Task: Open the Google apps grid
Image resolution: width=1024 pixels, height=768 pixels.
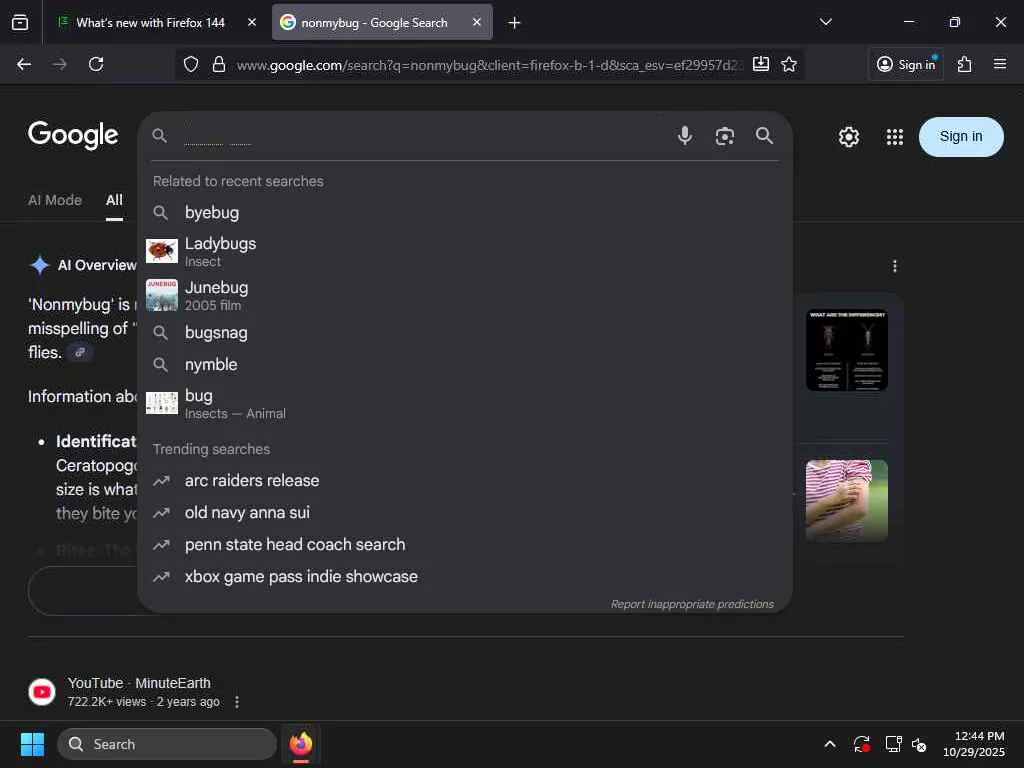Action: click(x=895, y=136)
